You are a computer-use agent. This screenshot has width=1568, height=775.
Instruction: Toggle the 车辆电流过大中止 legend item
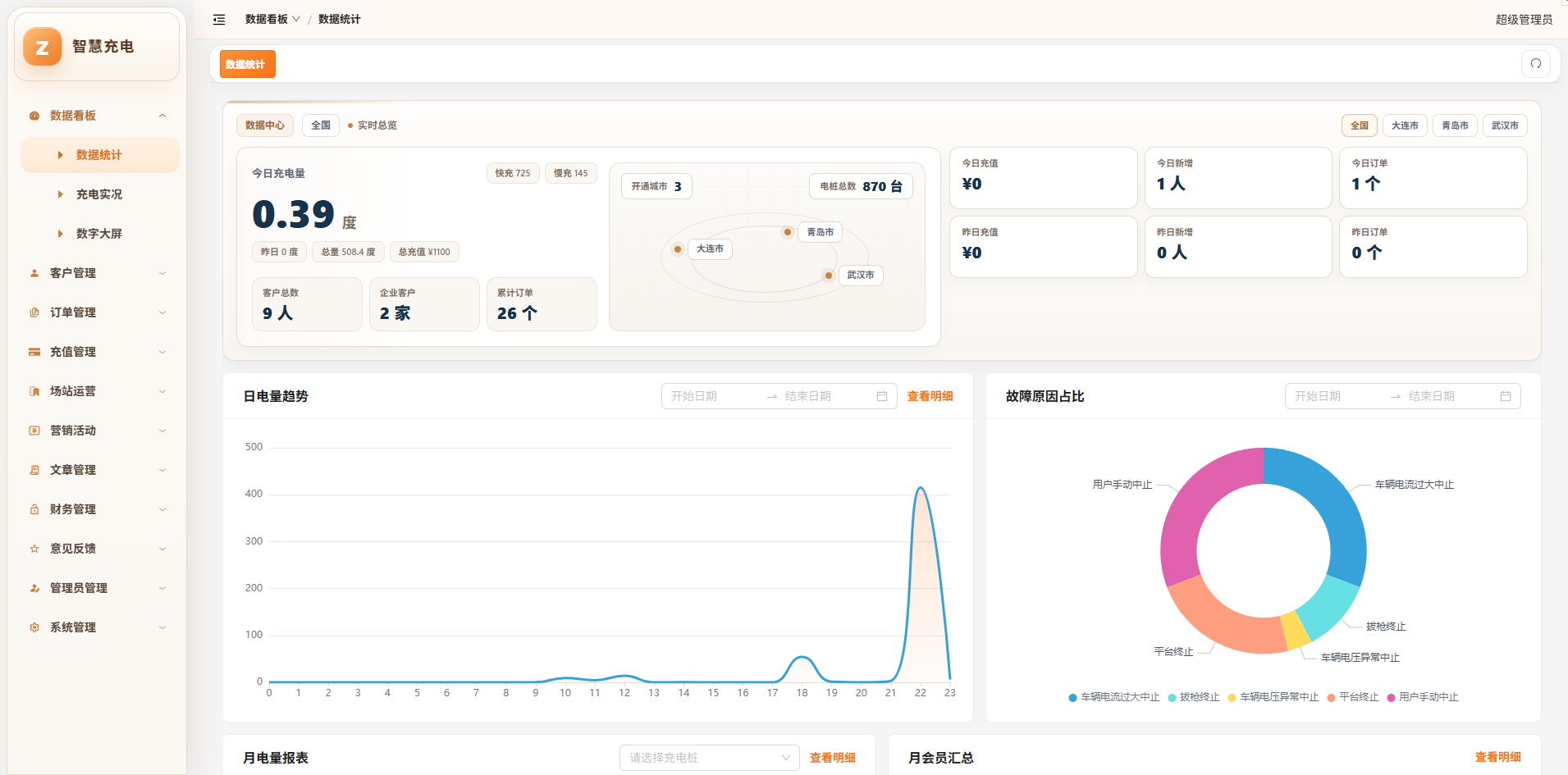(x=1113, y=697)
